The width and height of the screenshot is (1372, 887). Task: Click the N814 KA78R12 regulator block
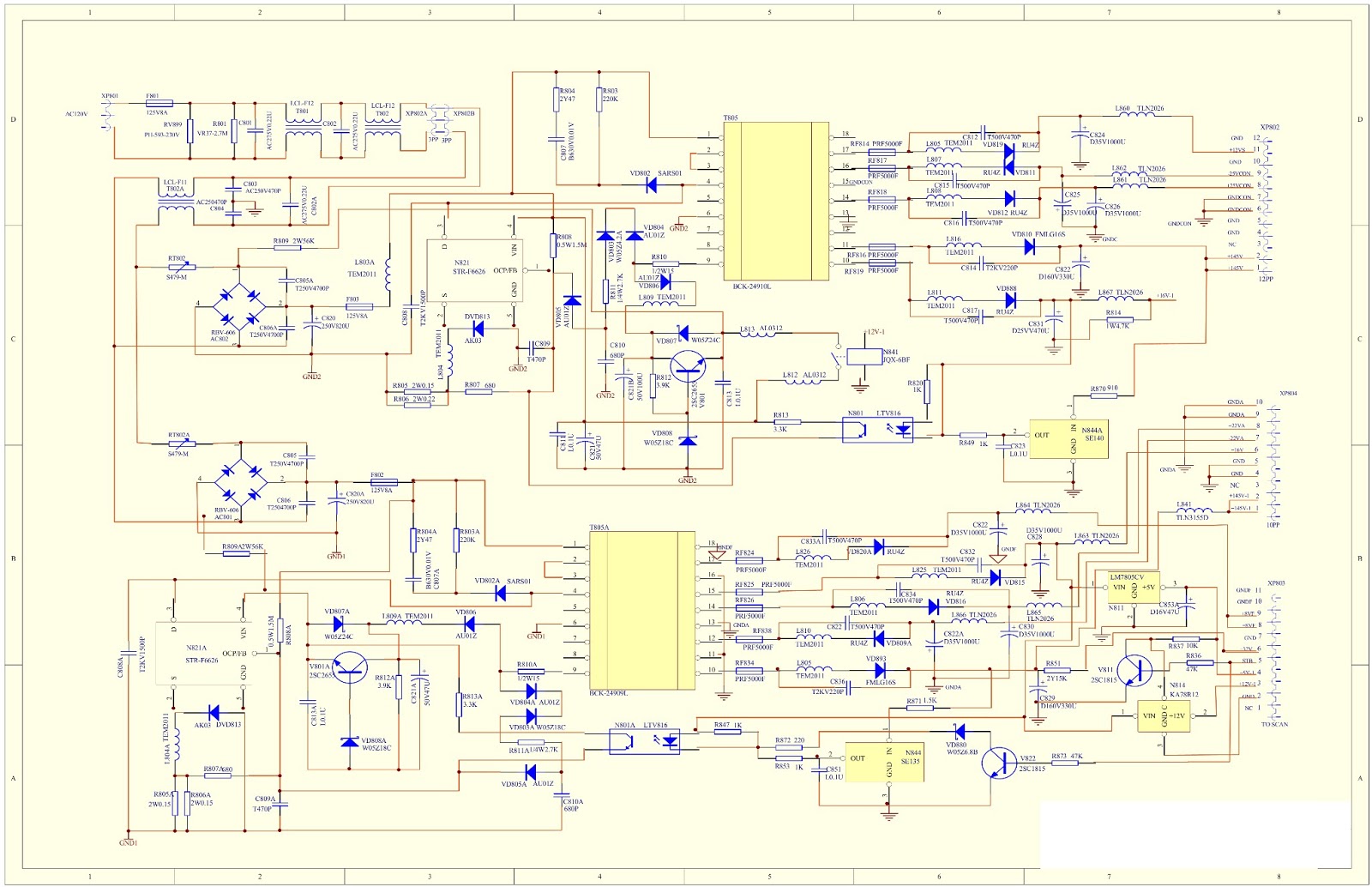1162,716
